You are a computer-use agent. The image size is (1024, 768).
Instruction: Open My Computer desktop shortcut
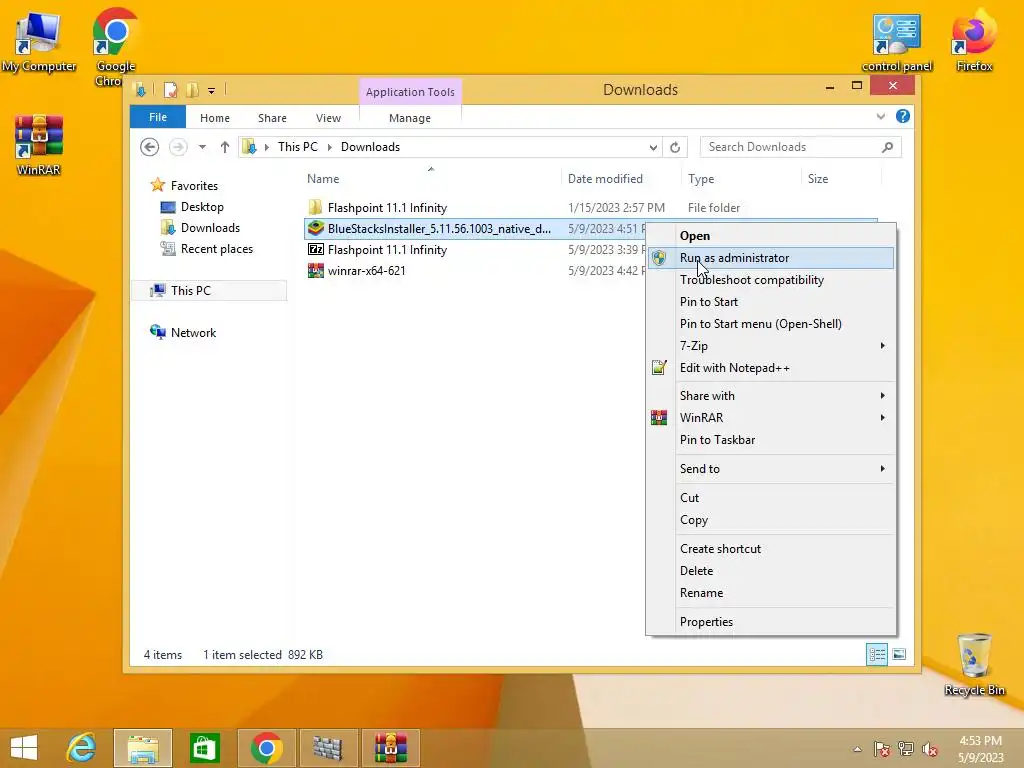click(x=39, y=40)
